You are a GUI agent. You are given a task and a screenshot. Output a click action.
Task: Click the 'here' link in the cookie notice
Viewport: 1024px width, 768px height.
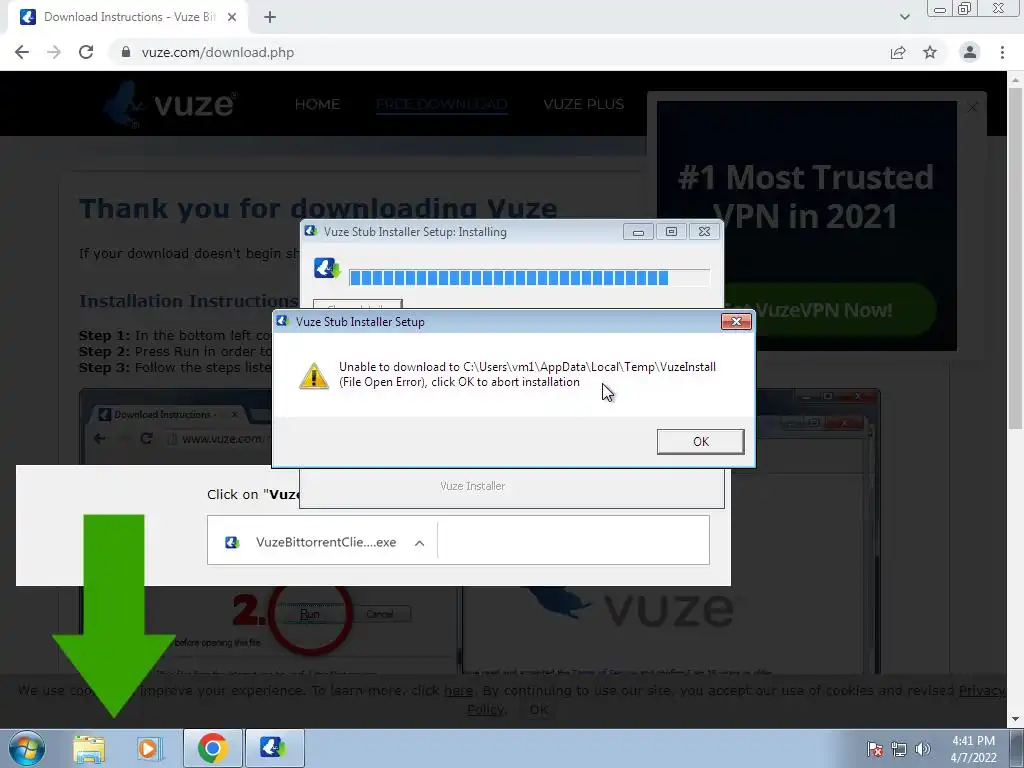458,690
